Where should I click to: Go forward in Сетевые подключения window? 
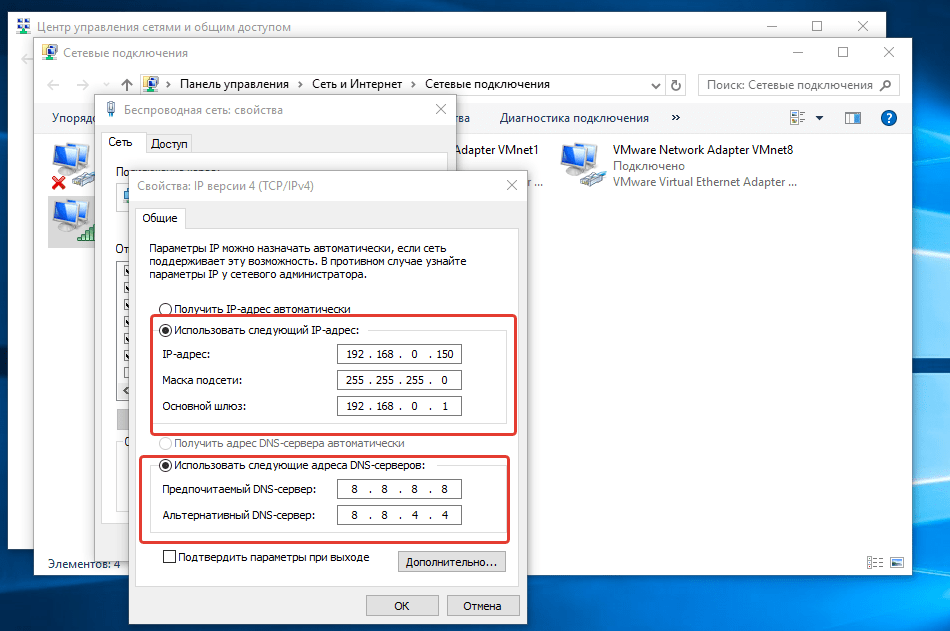[x=82, y=85]
